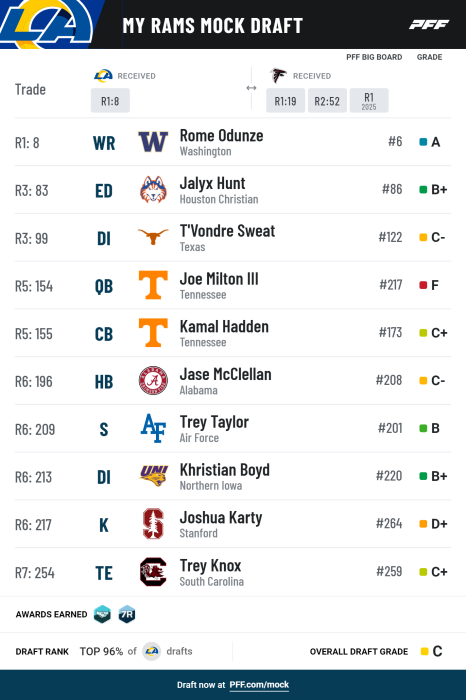Click the first teal award badge
Screen dimensions: 466x700
pyautogui.click(x=102, y=614)
